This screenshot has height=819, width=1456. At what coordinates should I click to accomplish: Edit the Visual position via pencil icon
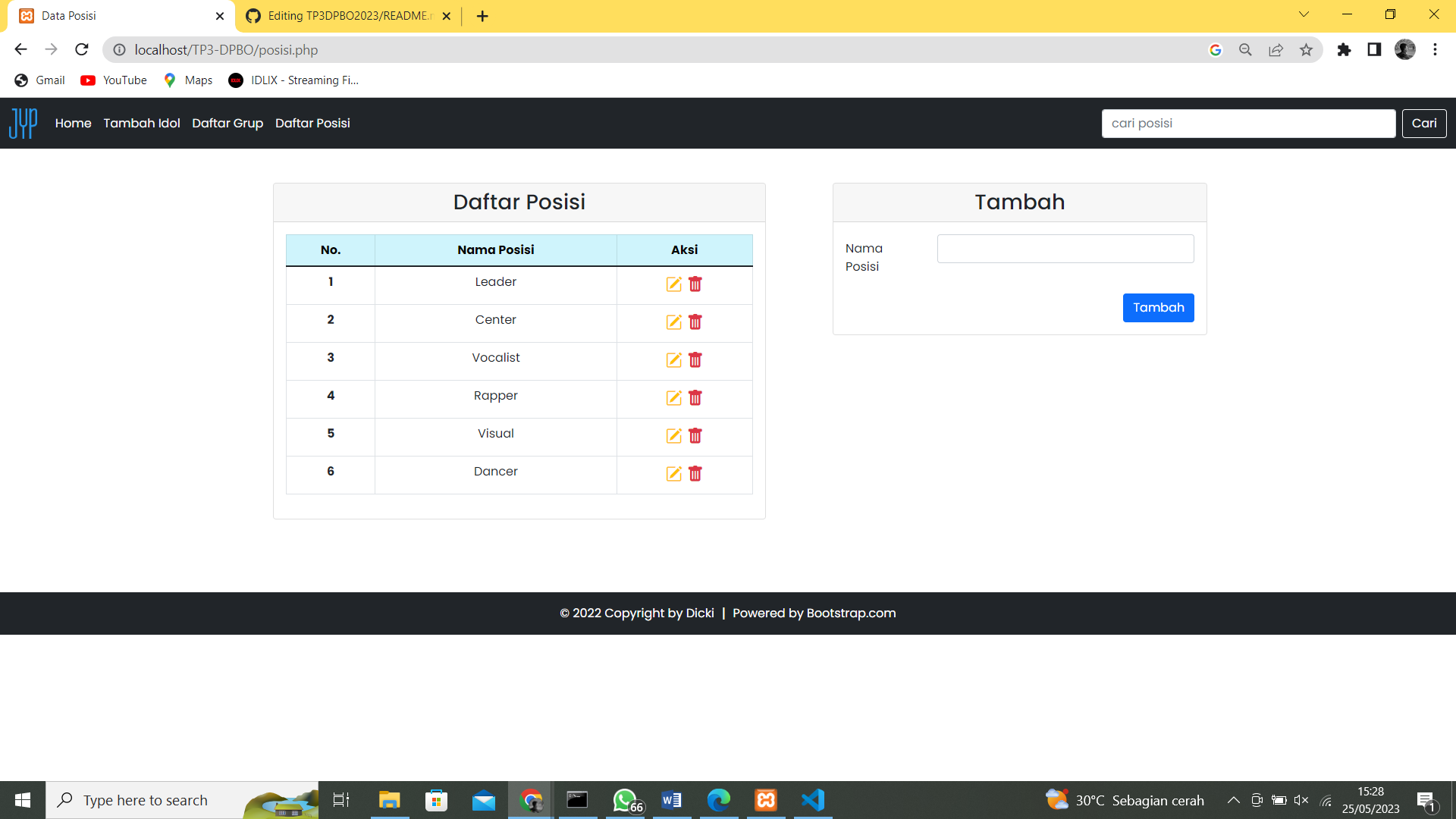click(x=674, y=436)
